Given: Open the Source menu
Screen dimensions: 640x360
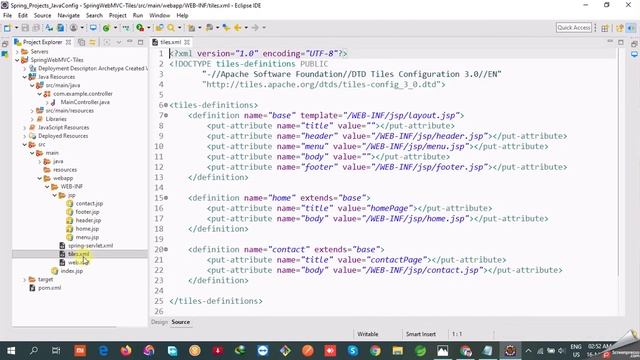Looking at the screenshot, I should coord(42,16).
